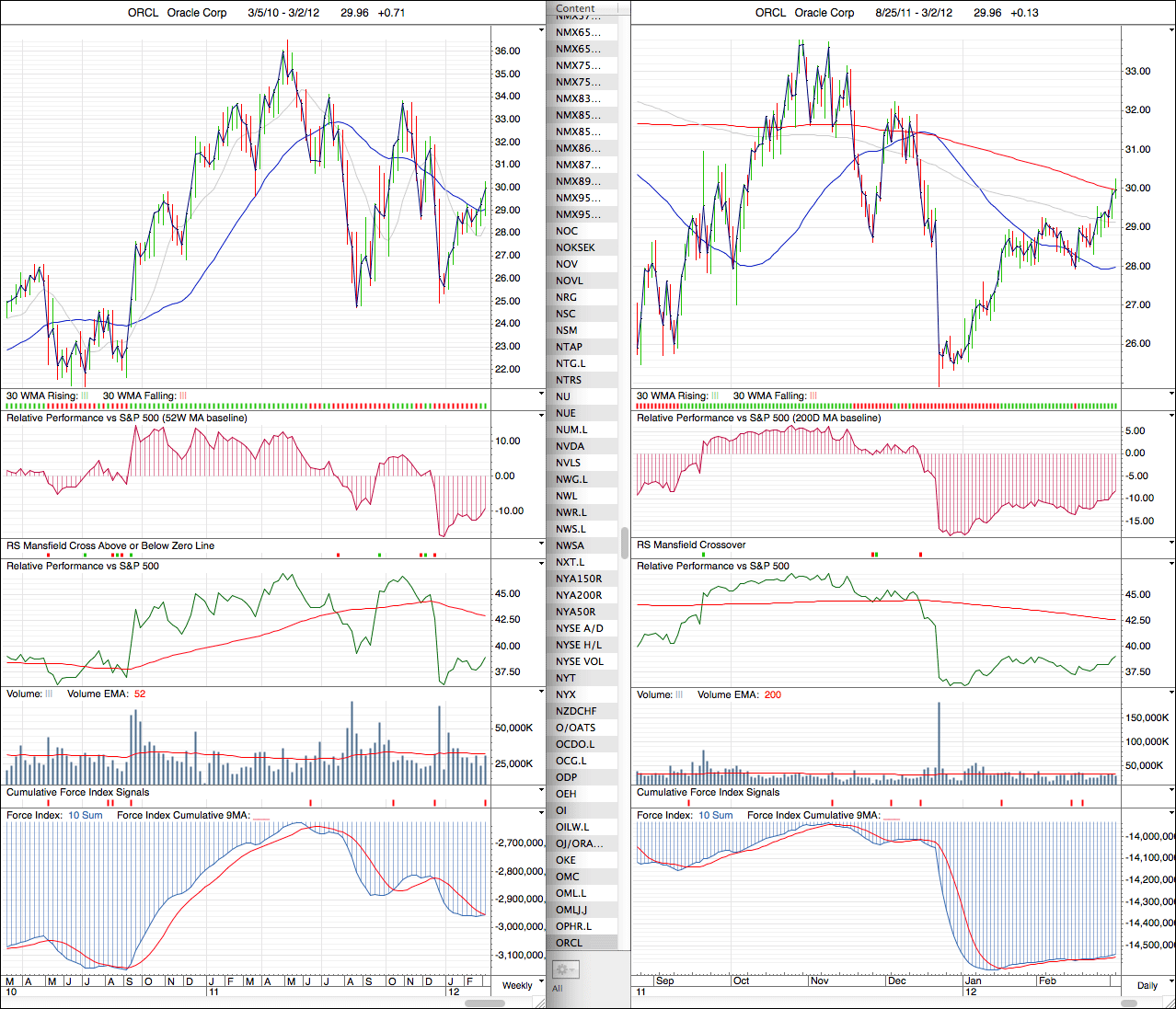Click the daily Relative Performance vs S&P 500 200D label
The width and height of the screenshot is (1176, 1009).
[758, 418]
